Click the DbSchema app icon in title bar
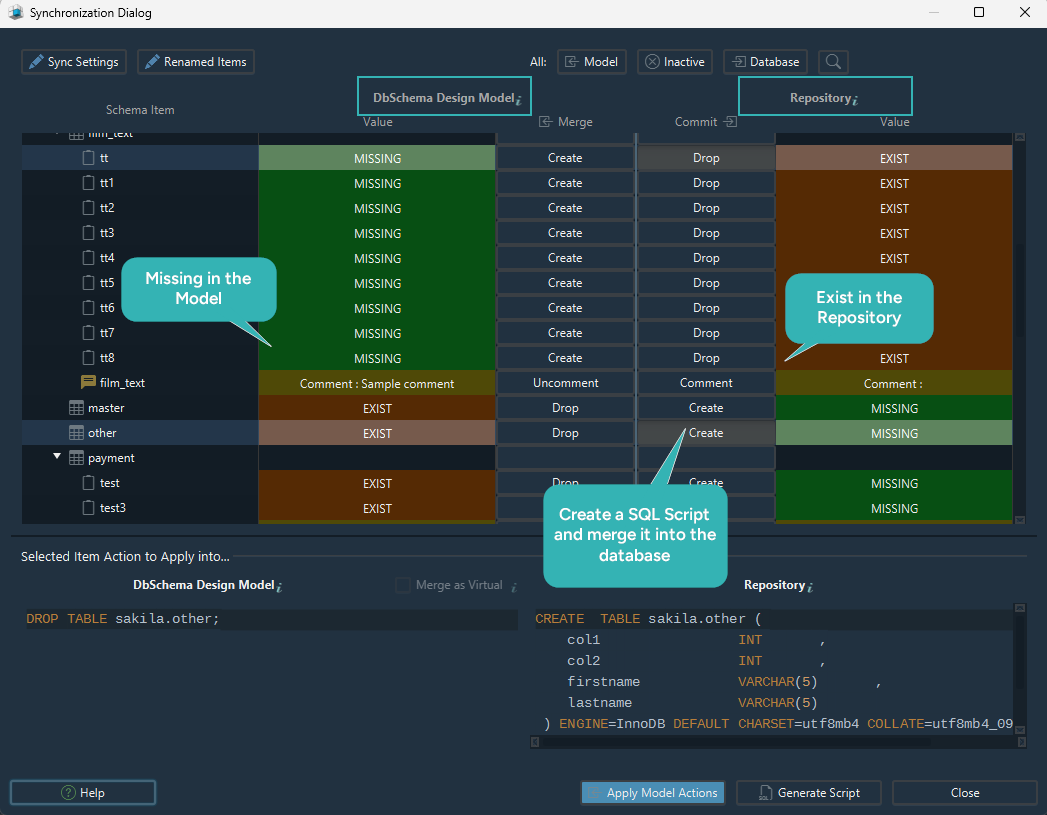 click(15, 13)
